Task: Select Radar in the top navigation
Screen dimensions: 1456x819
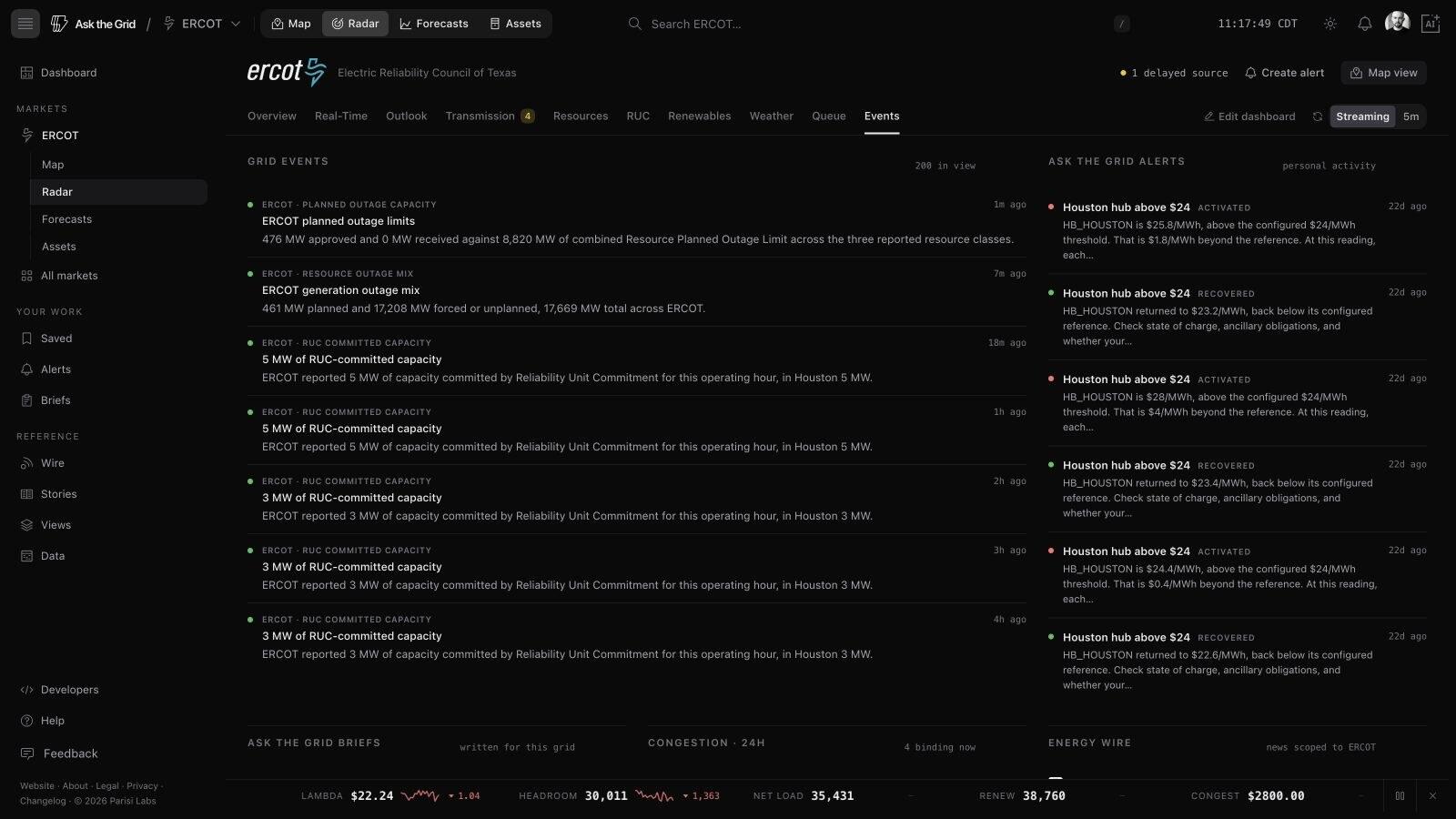Action: click(355, 24)
